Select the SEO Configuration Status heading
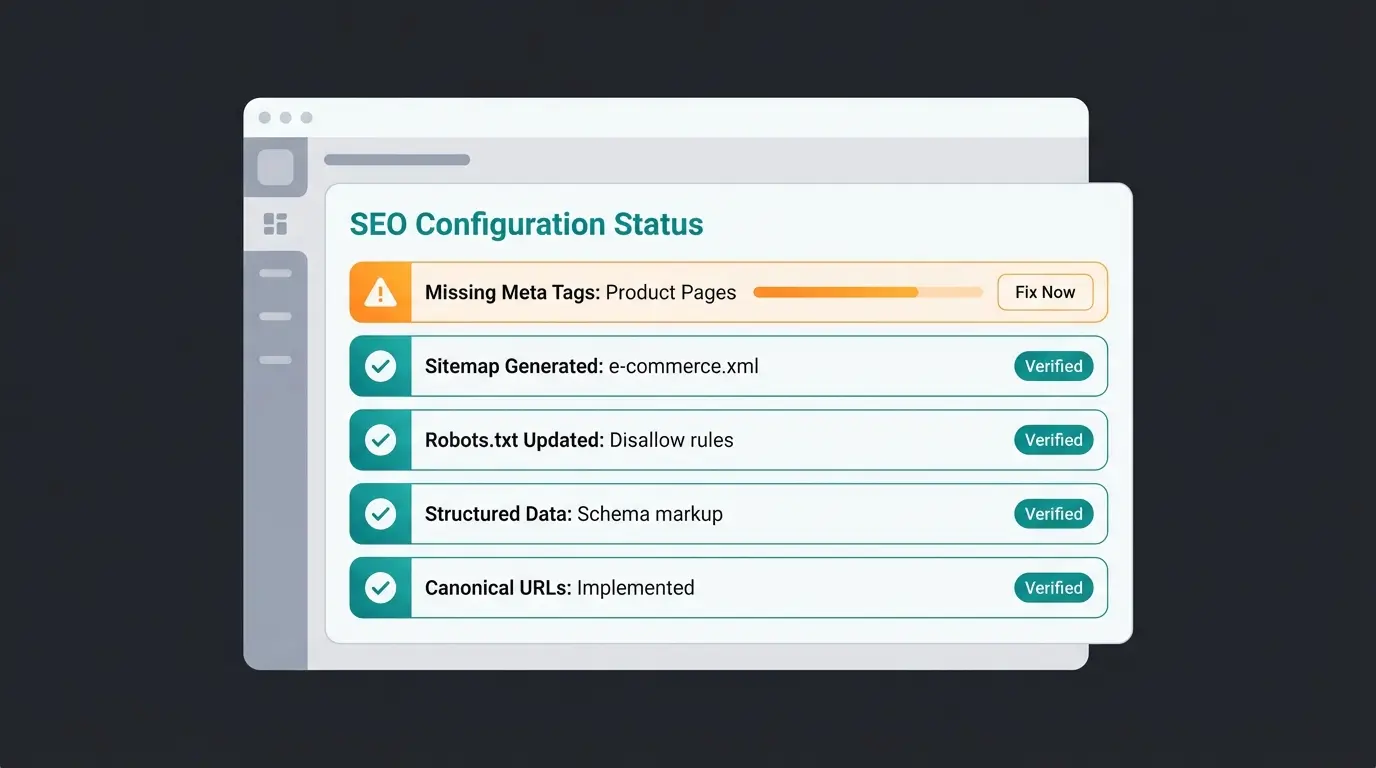The height and width of the screenshot is (768, 1376). pyautogui.click(x=526, y=224)
